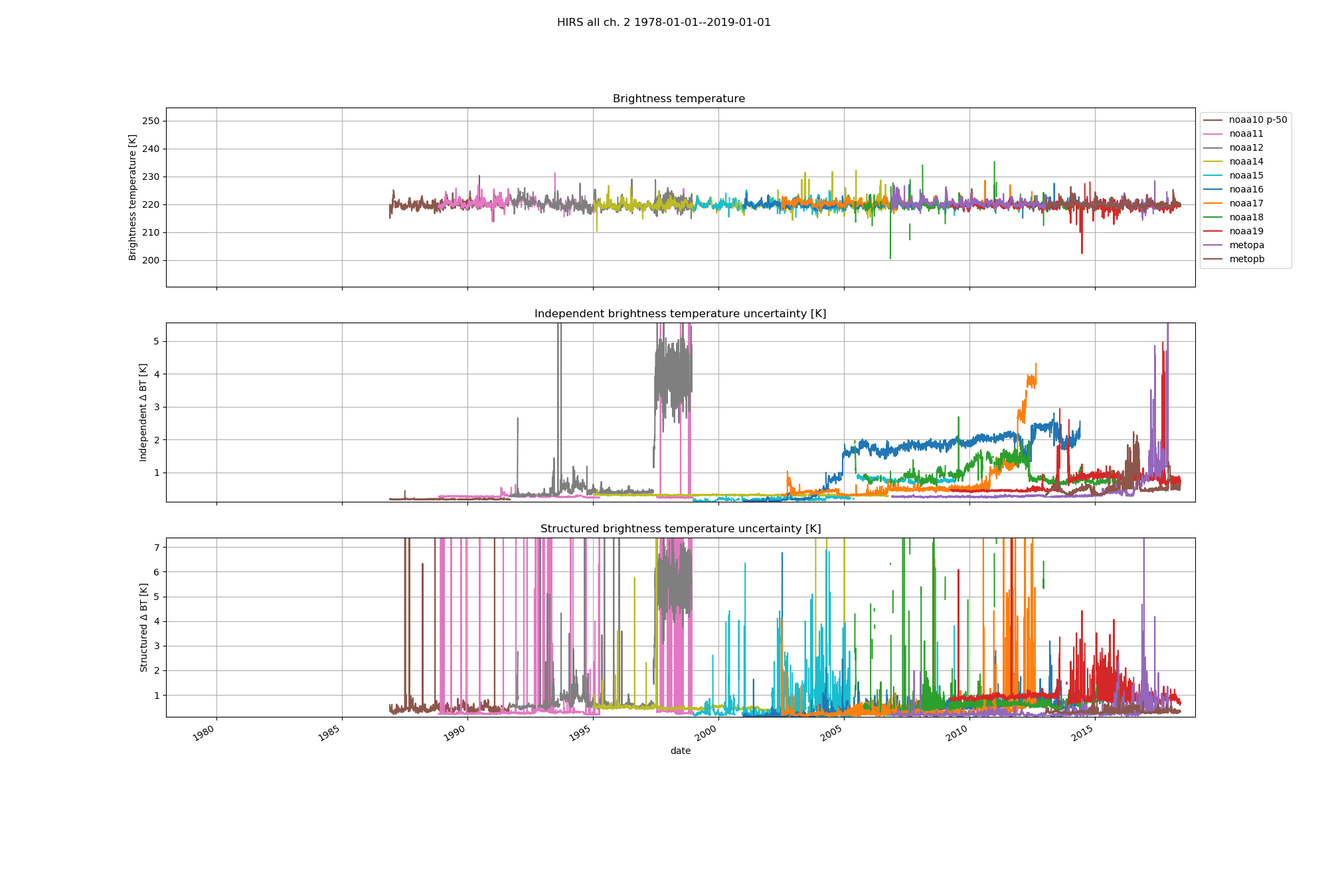Viewport: 1328px width, 896px height.
Task: Click the 'Independent brightness temperature uncertainty [K]' title
Action: 680,314
